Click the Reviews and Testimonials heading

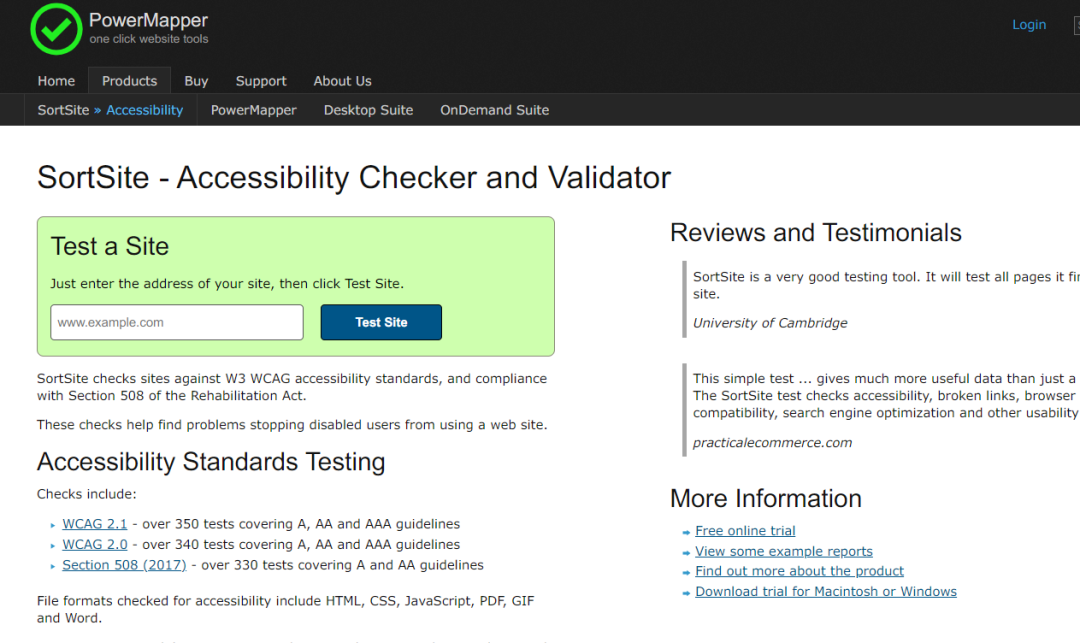[x=816, y=233]
